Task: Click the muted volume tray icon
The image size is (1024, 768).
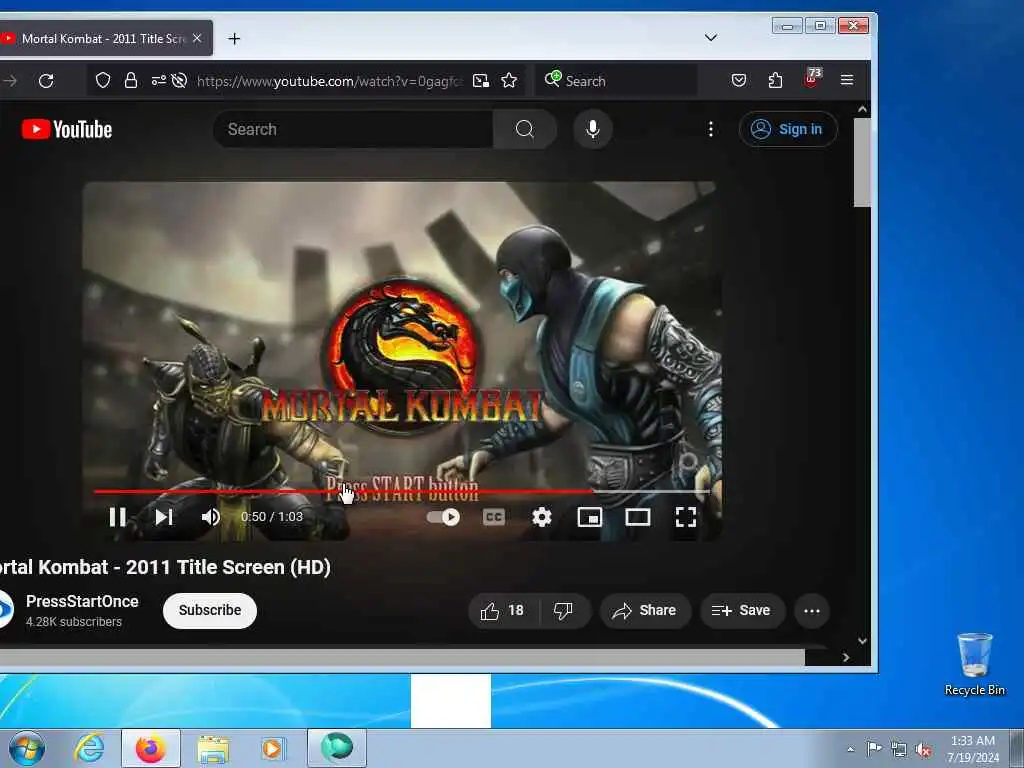Action: [923, 750]
